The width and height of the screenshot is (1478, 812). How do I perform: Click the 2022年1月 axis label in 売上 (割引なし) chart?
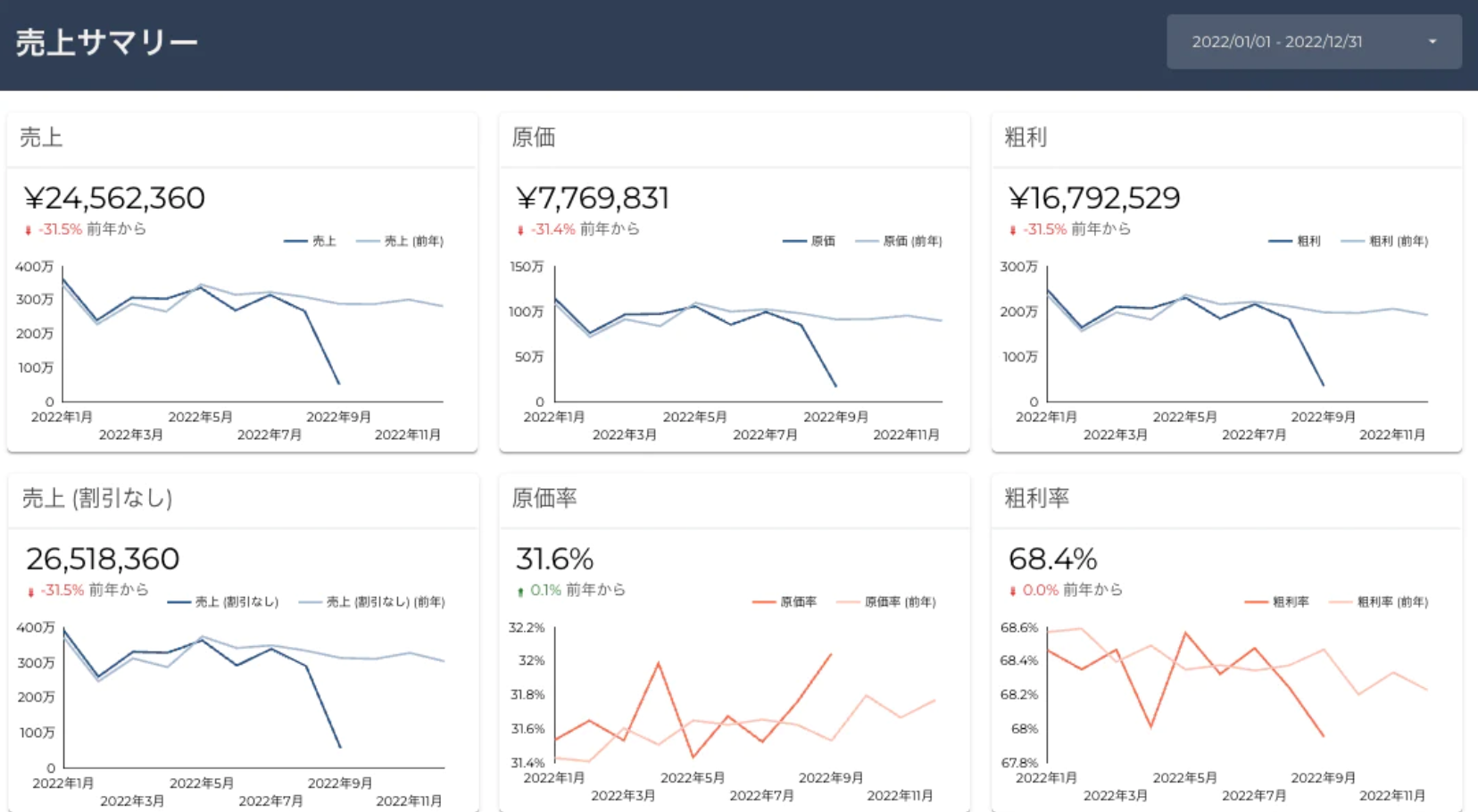[x=63, y=783]
